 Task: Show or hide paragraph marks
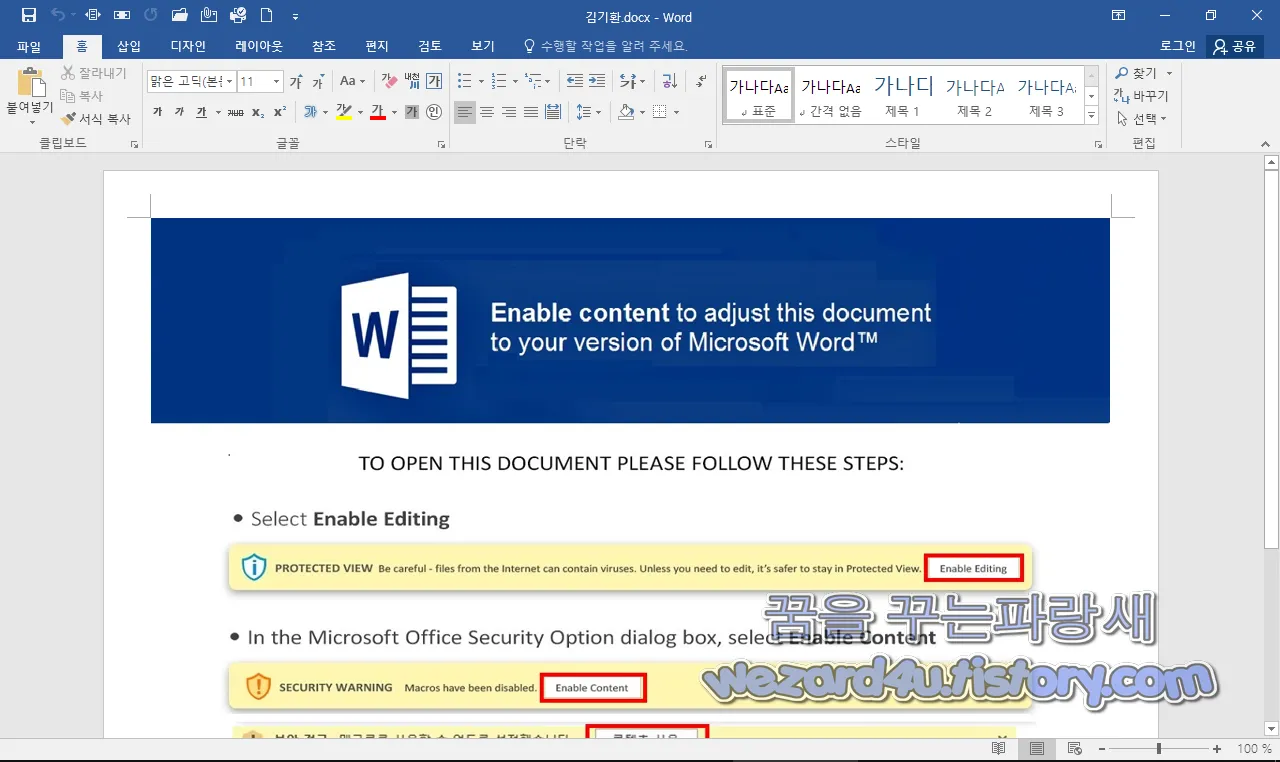701,82
